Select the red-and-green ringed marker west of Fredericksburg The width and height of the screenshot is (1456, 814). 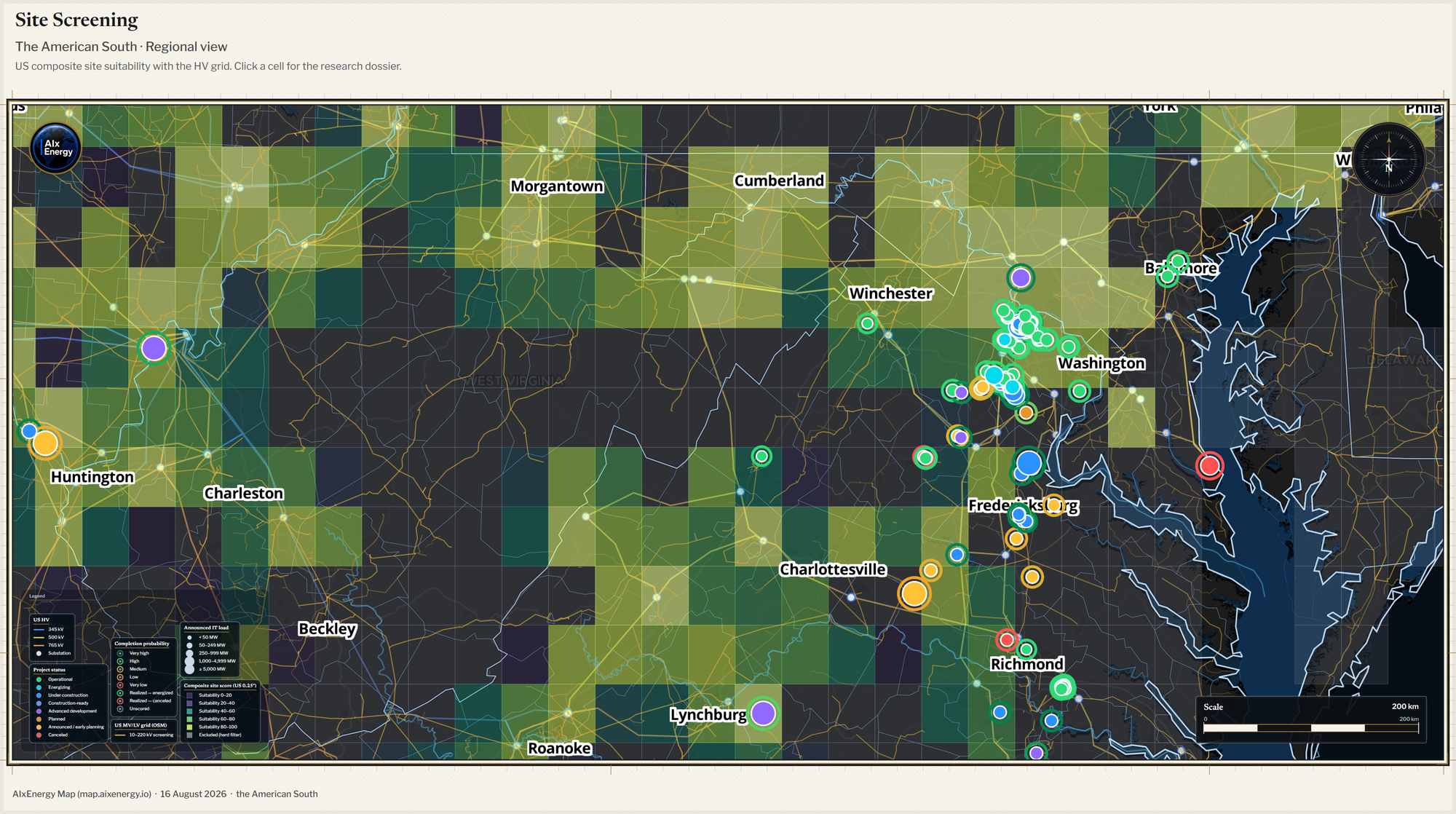tap(925, 457)
